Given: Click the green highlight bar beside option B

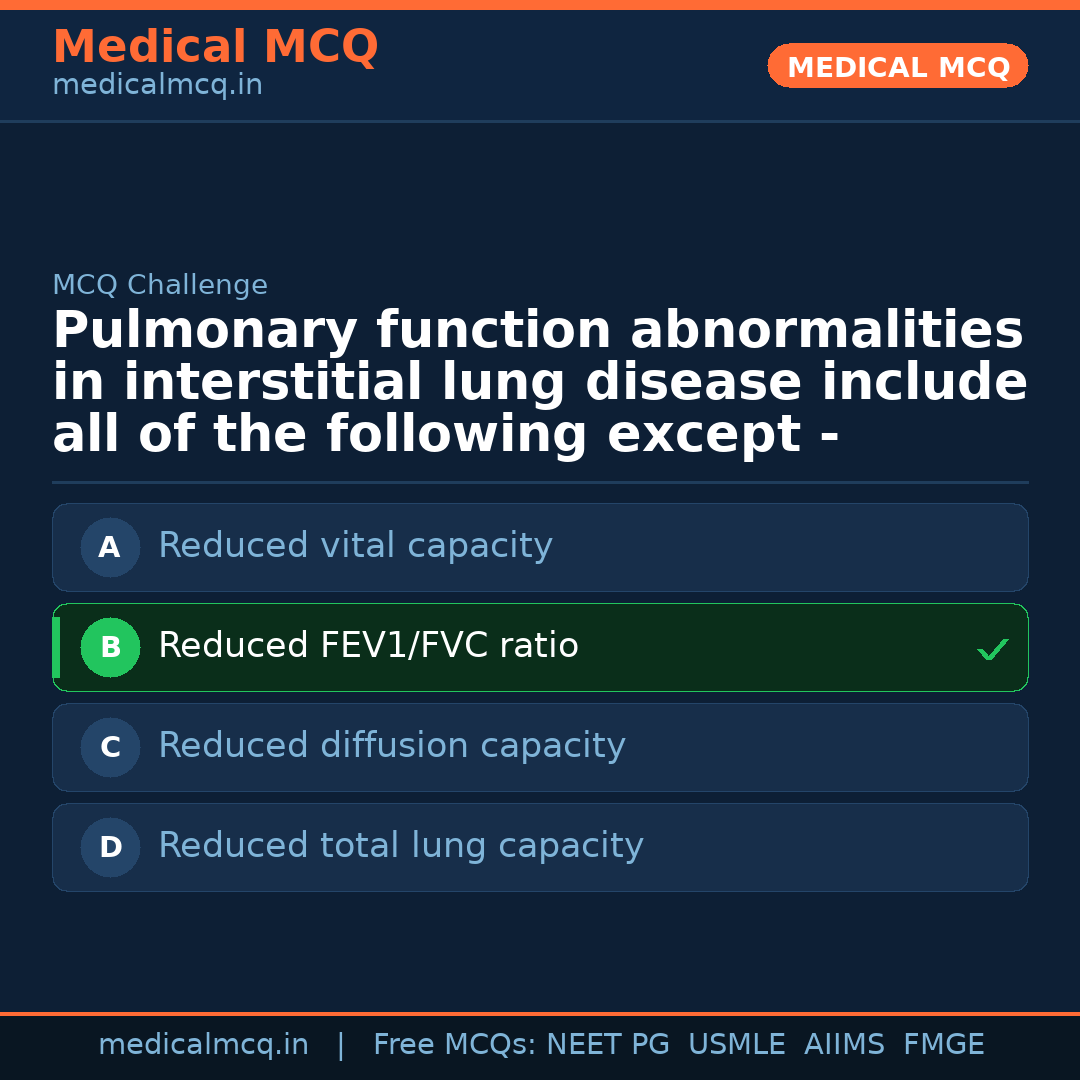Looking at the screenshot, I should 56,647.
